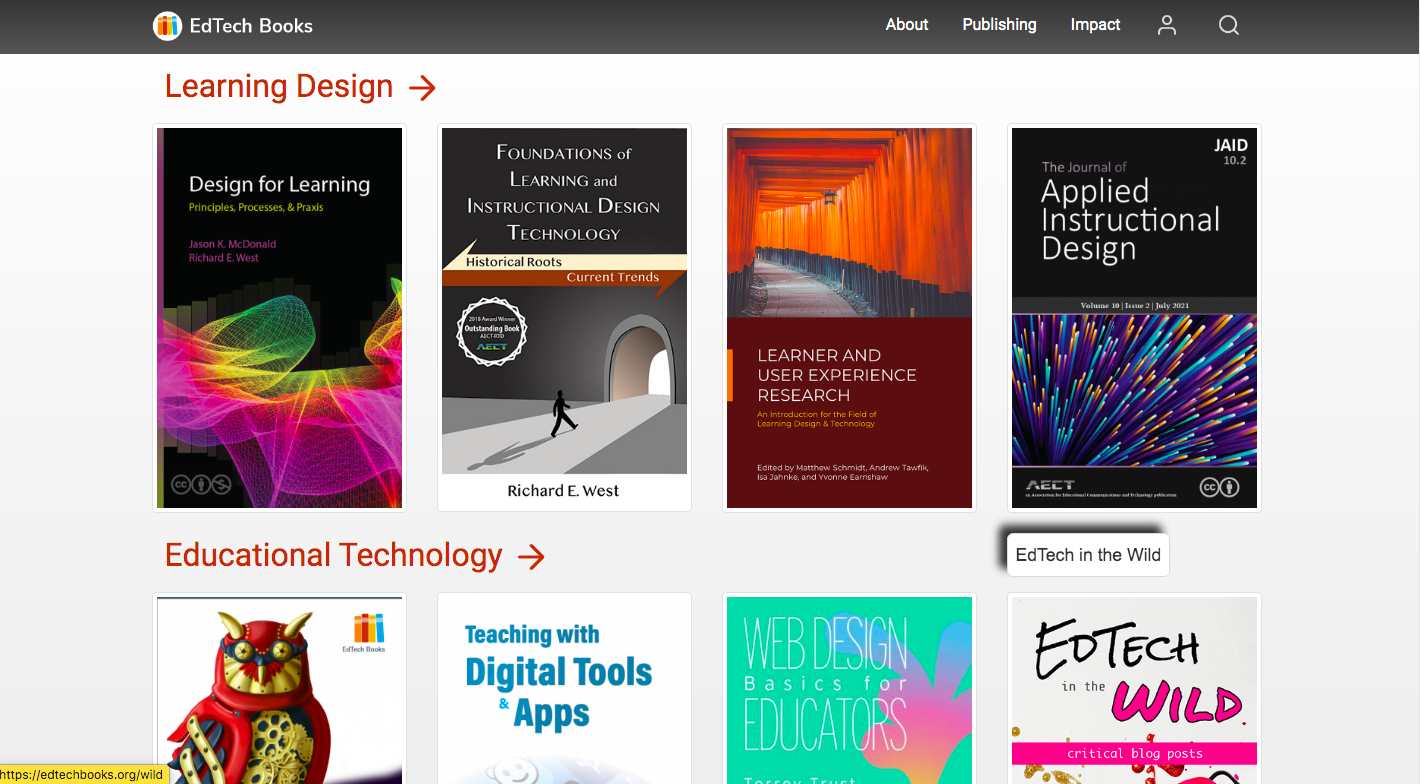Open the About menu
Screen dimensions: 1420x784
coord(907,25)
